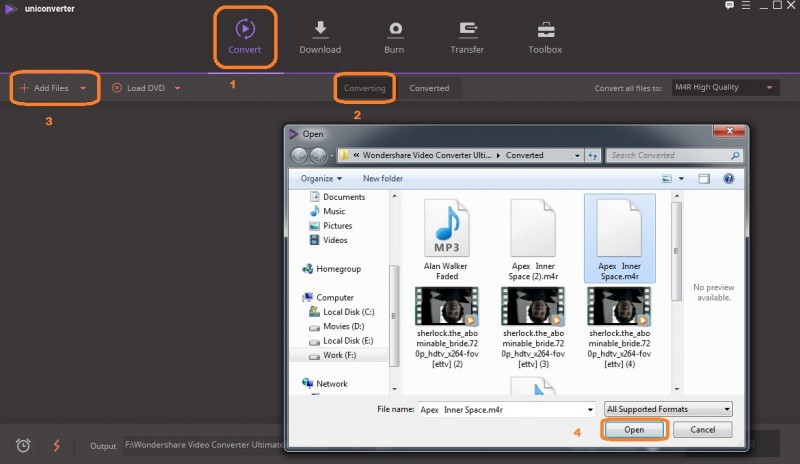
Task: Select sherlock abominable bride [ettv] (2) video
Action: click(447, 327)
